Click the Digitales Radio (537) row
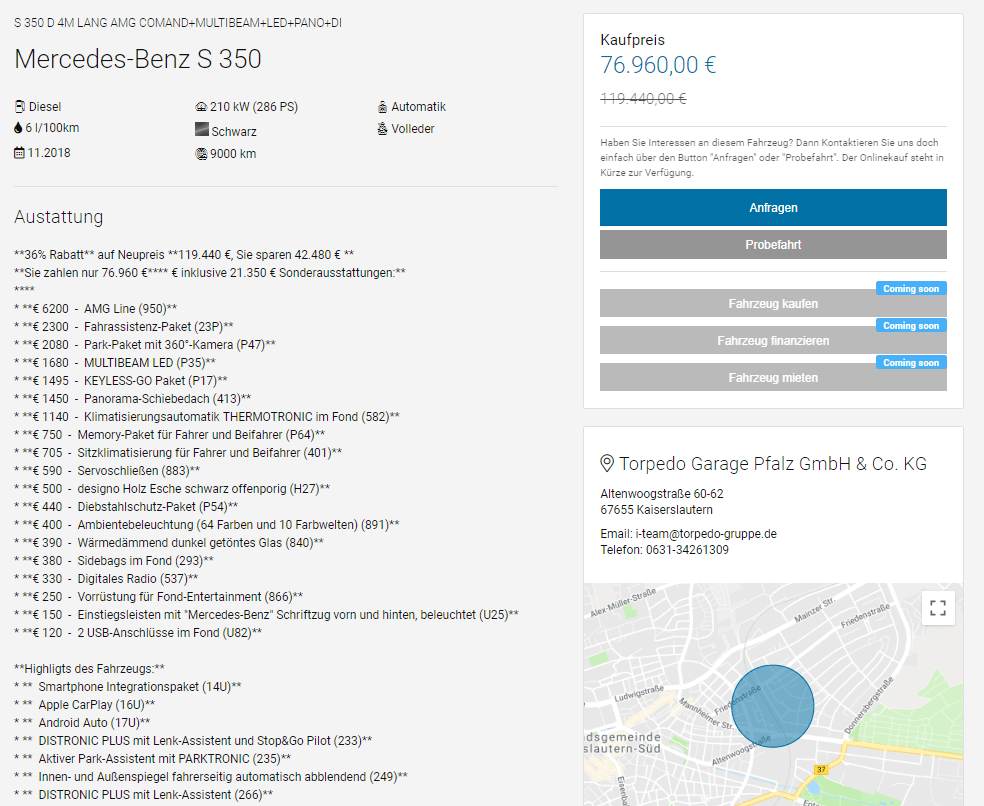Screen dimensions: 984x806 (106, 579)
